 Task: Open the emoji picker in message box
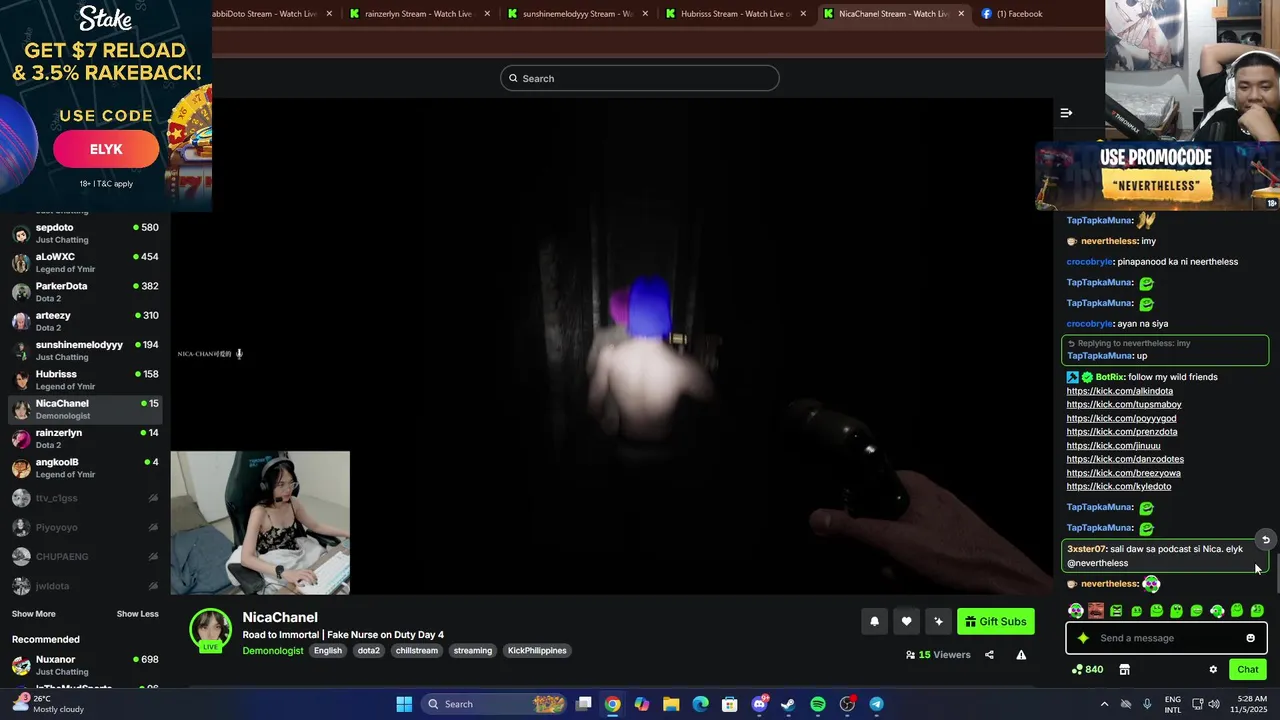tap(1250, 638)
